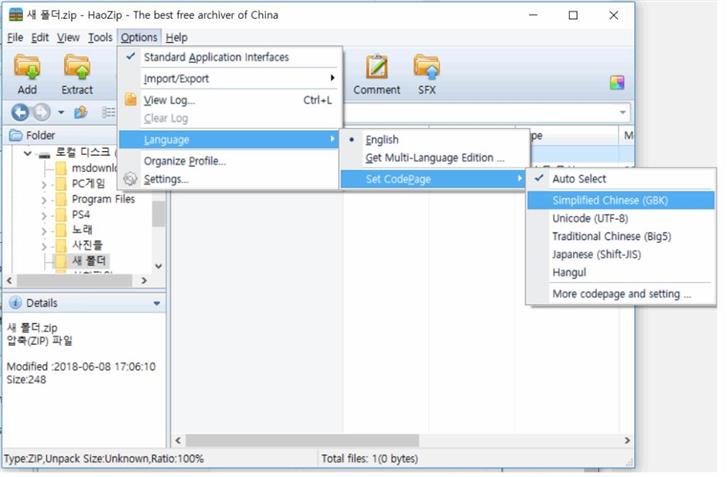Click the list view mode icon
Image resolution: width=728 pixels, height=477 pixels.
[x=109, y=112]
